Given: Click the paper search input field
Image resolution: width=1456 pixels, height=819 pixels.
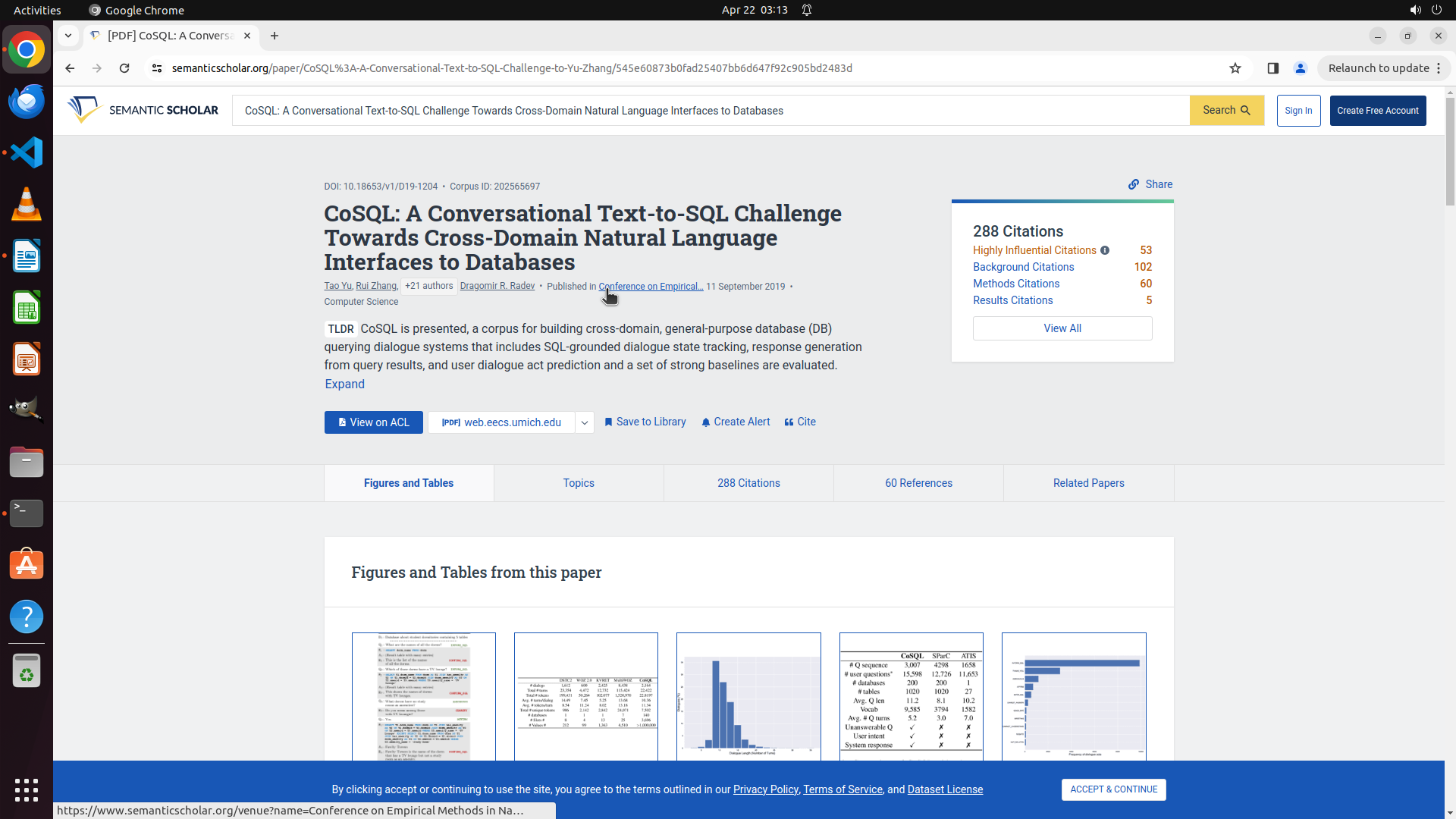Looking at the screenshot, I should coord(711,111).
